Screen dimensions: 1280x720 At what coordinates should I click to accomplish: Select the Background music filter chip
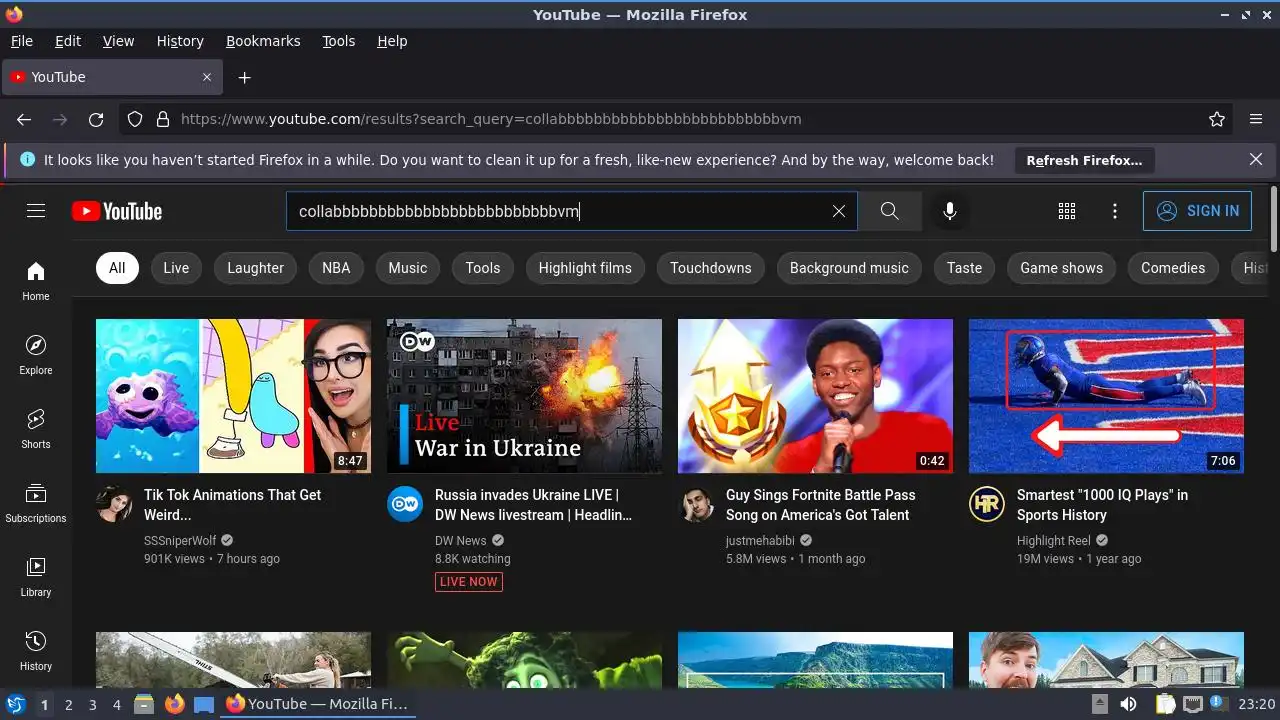(x=849, y=268)
